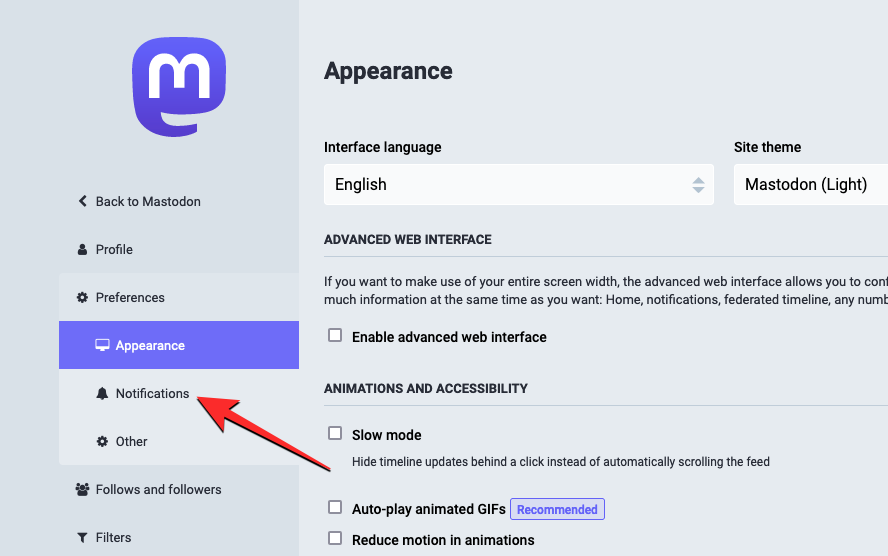Open the Site theme dropdown
This screenshot has width=888, height=556.
click(x=810, y=185)
